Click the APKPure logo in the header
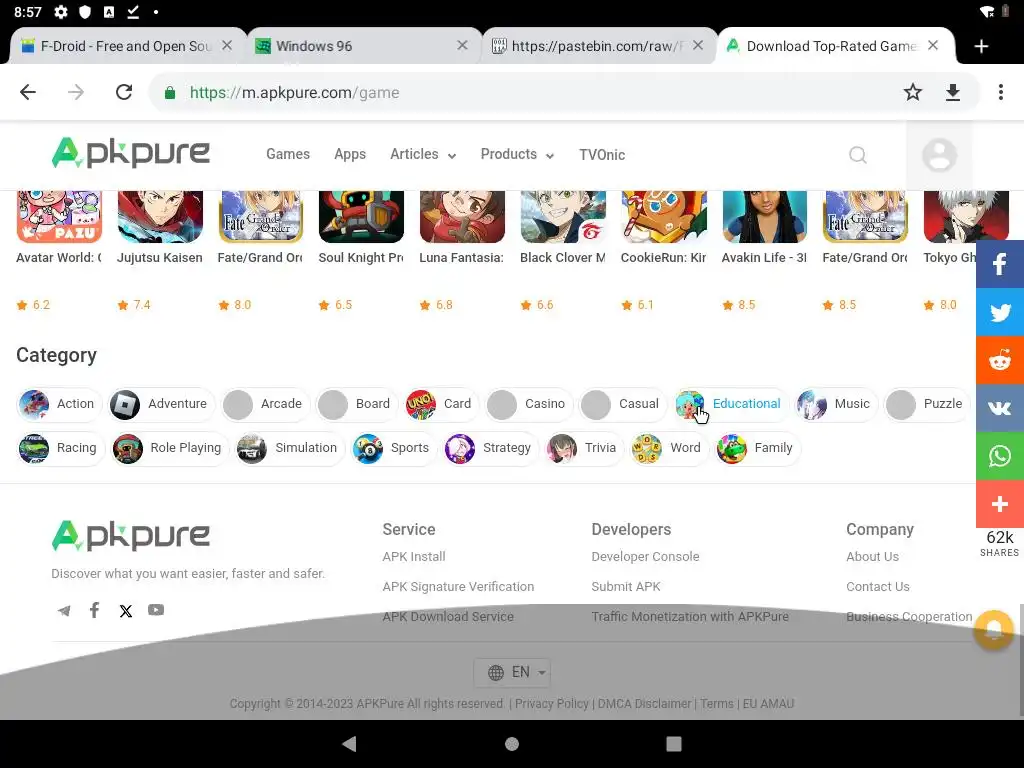This screenshot has height=768, width=1024. tap(131, 152)
